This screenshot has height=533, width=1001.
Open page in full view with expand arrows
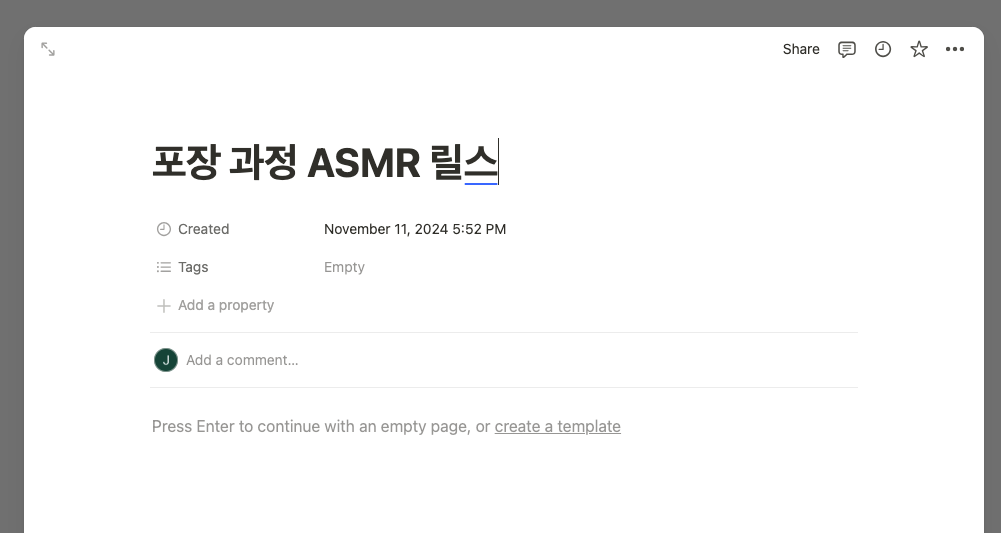[48, 49]
